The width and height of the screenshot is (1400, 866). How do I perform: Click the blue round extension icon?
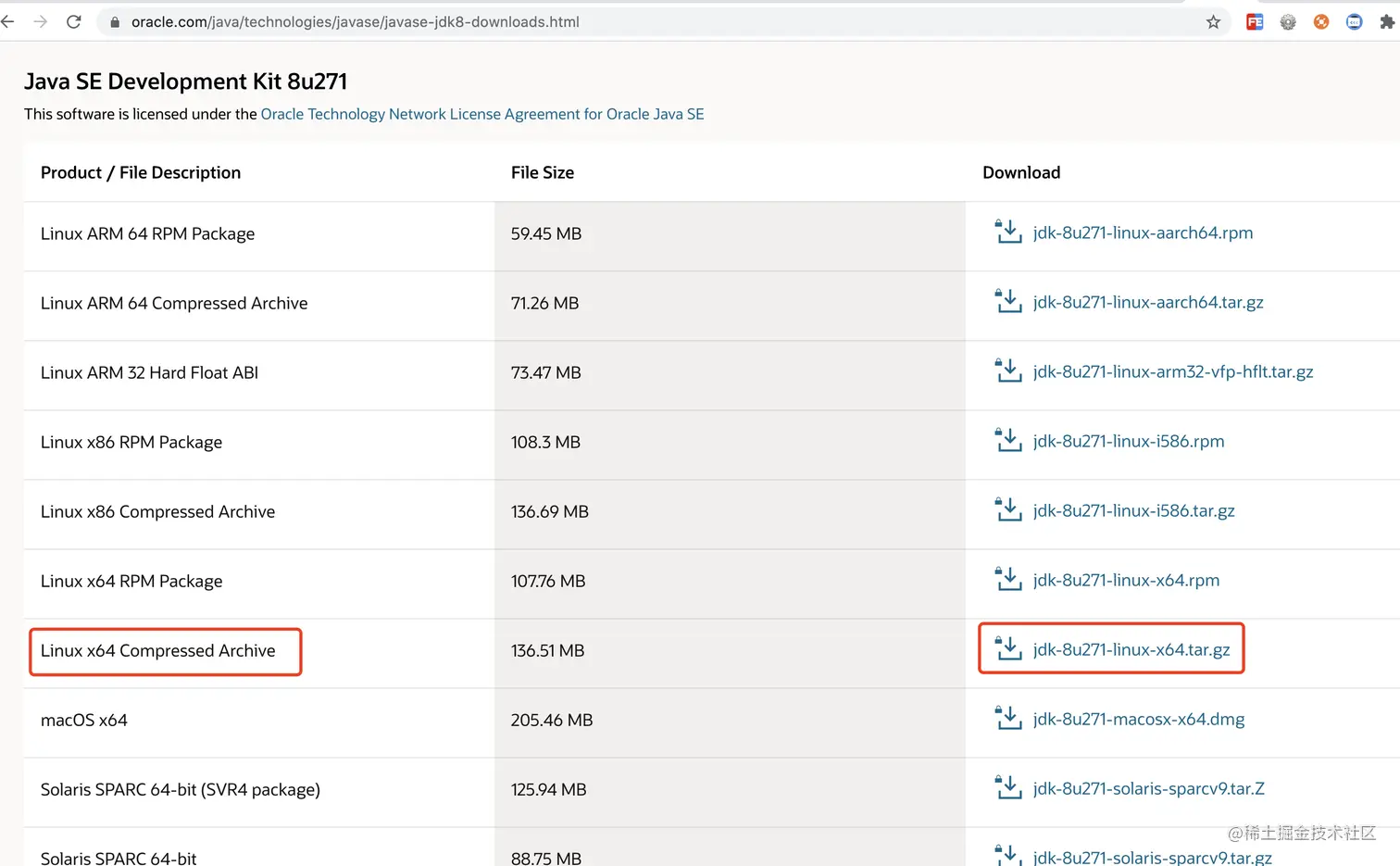pos(1354,22)
